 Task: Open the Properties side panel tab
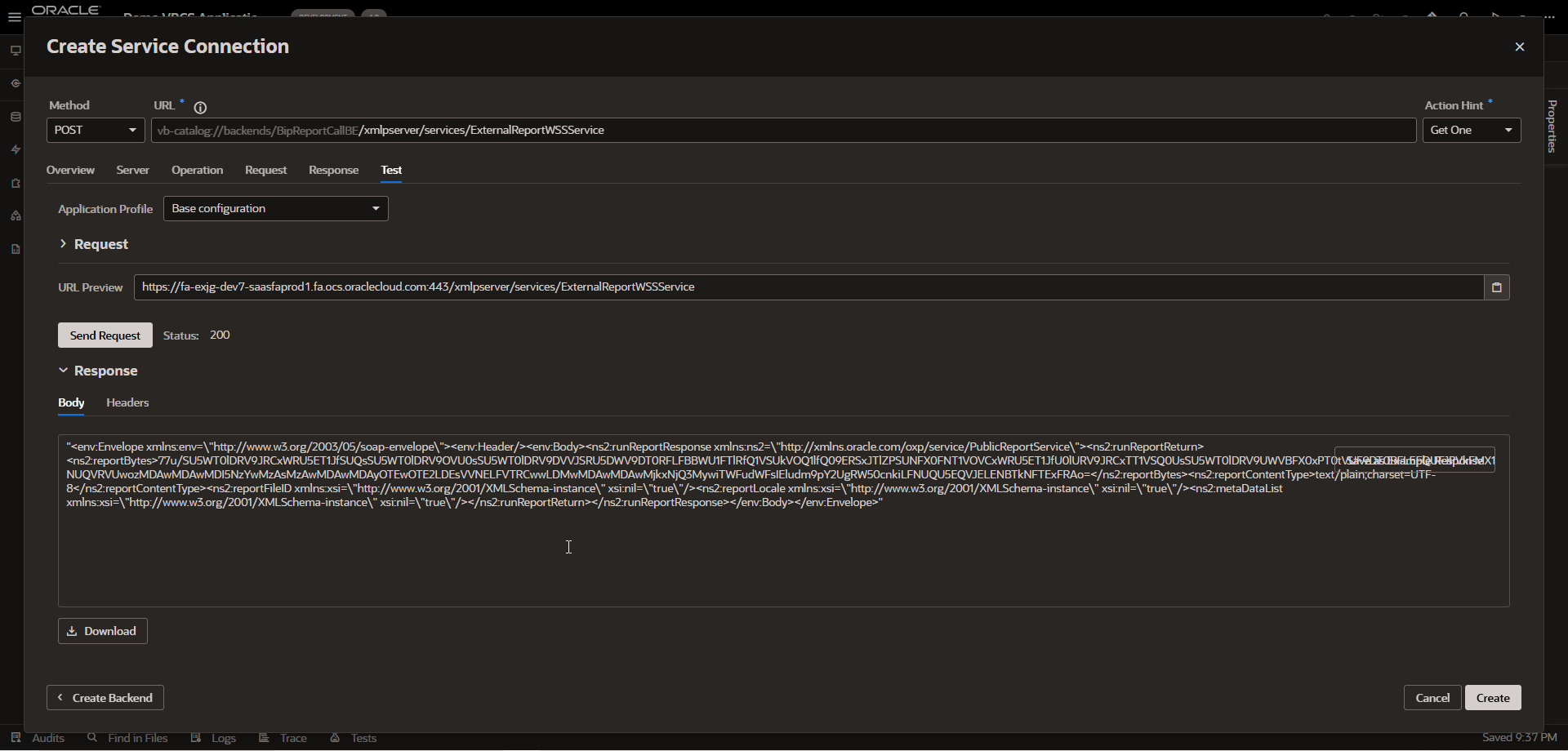tap(1552, 127)
